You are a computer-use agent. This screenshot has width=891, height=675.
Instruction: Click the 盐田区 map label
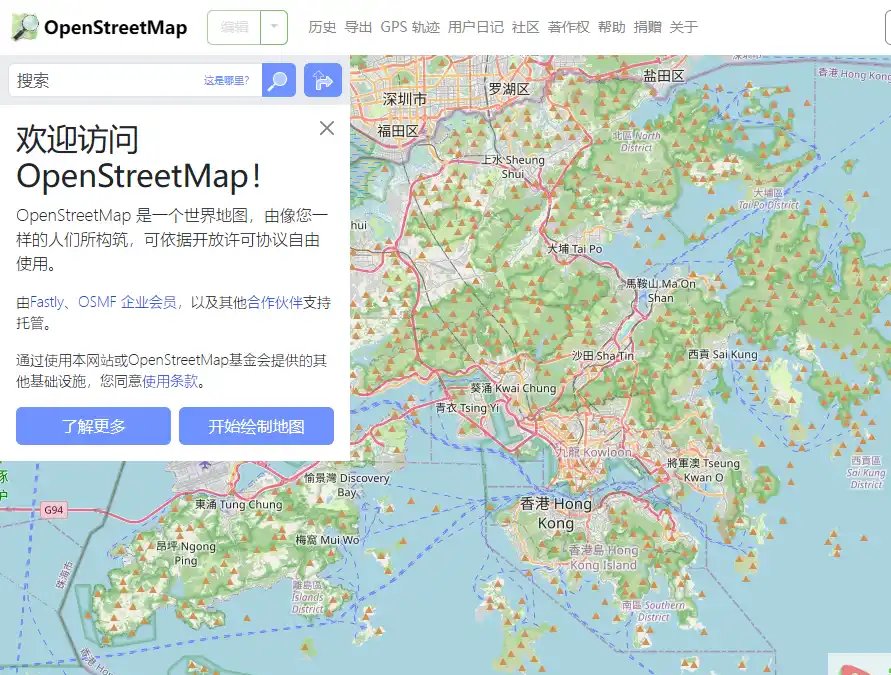pos(664,76)
